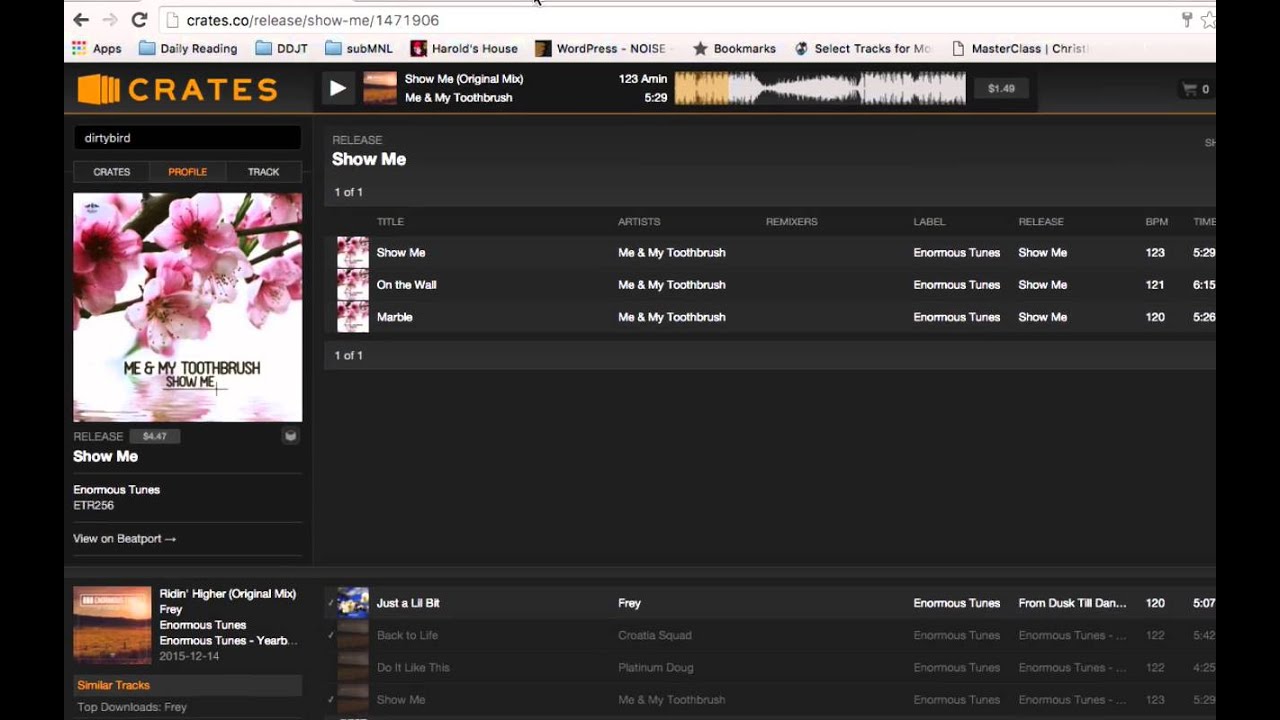Open Me & My Toothbrush artist in Marble row
This screenshot has width=1280, height=720.
[671, 317]
